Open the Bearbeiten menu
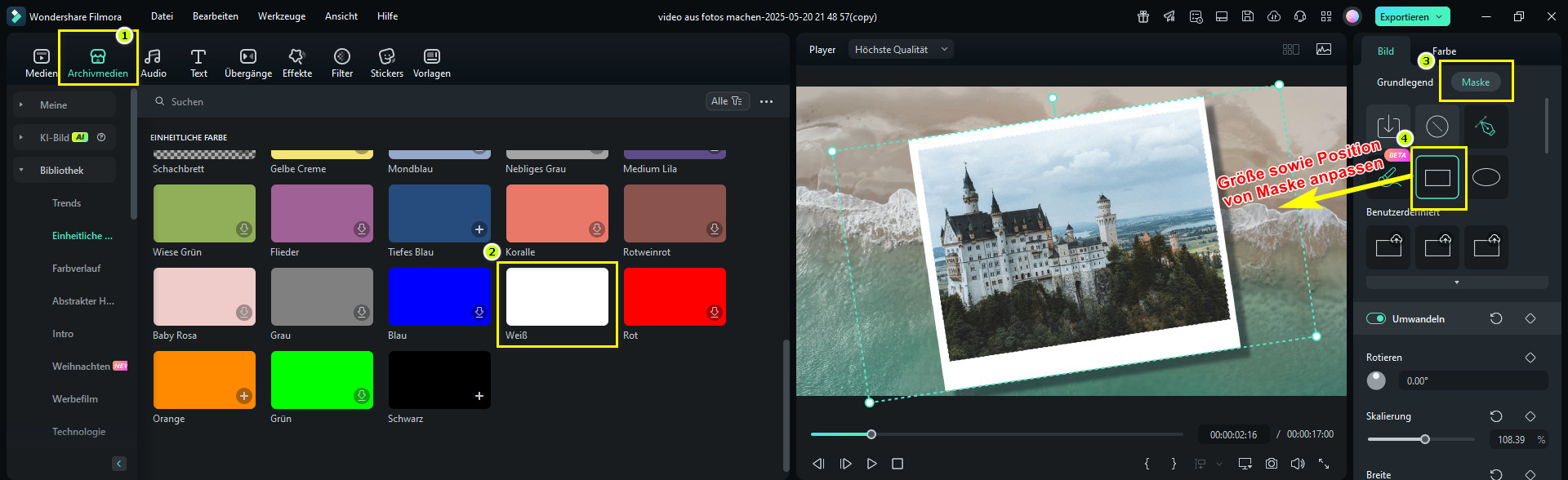This screenshot has height=480, width=1568. click(216, 16)
